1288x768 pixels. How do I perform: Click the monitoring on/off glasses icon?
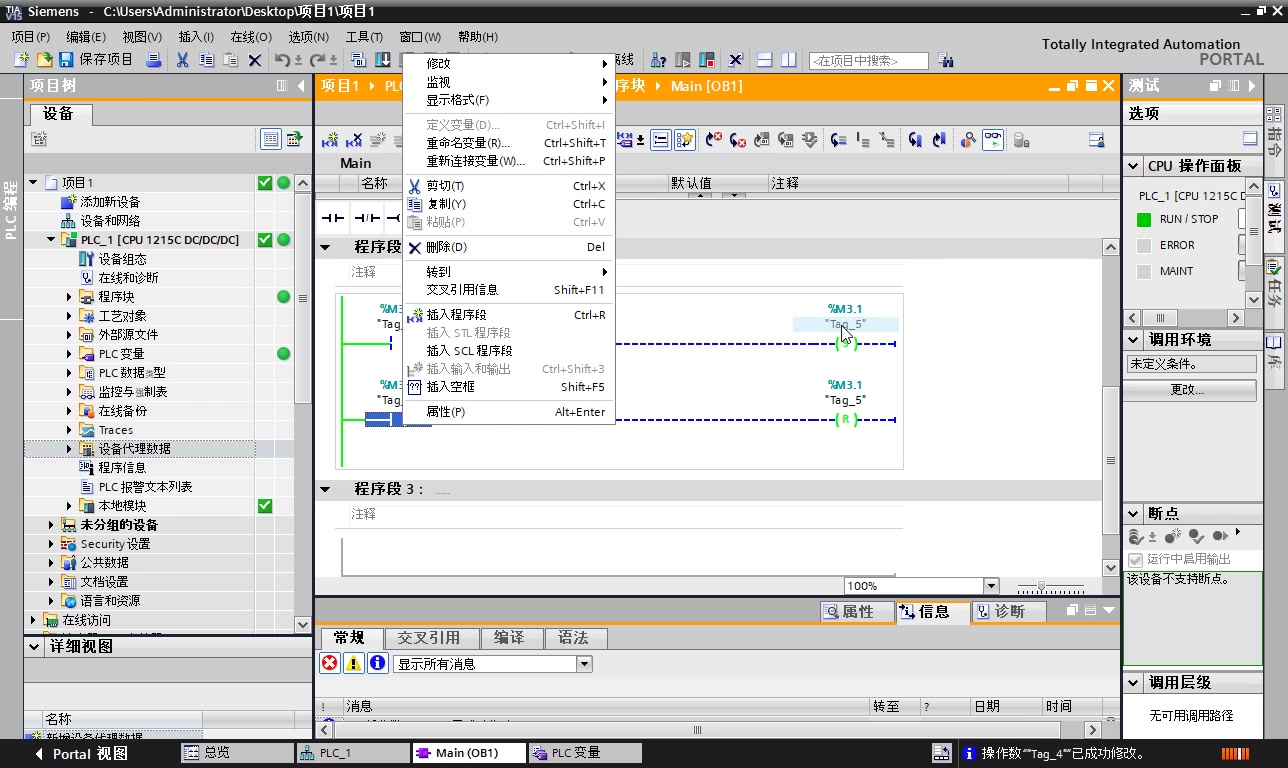(x=993, y=140)
